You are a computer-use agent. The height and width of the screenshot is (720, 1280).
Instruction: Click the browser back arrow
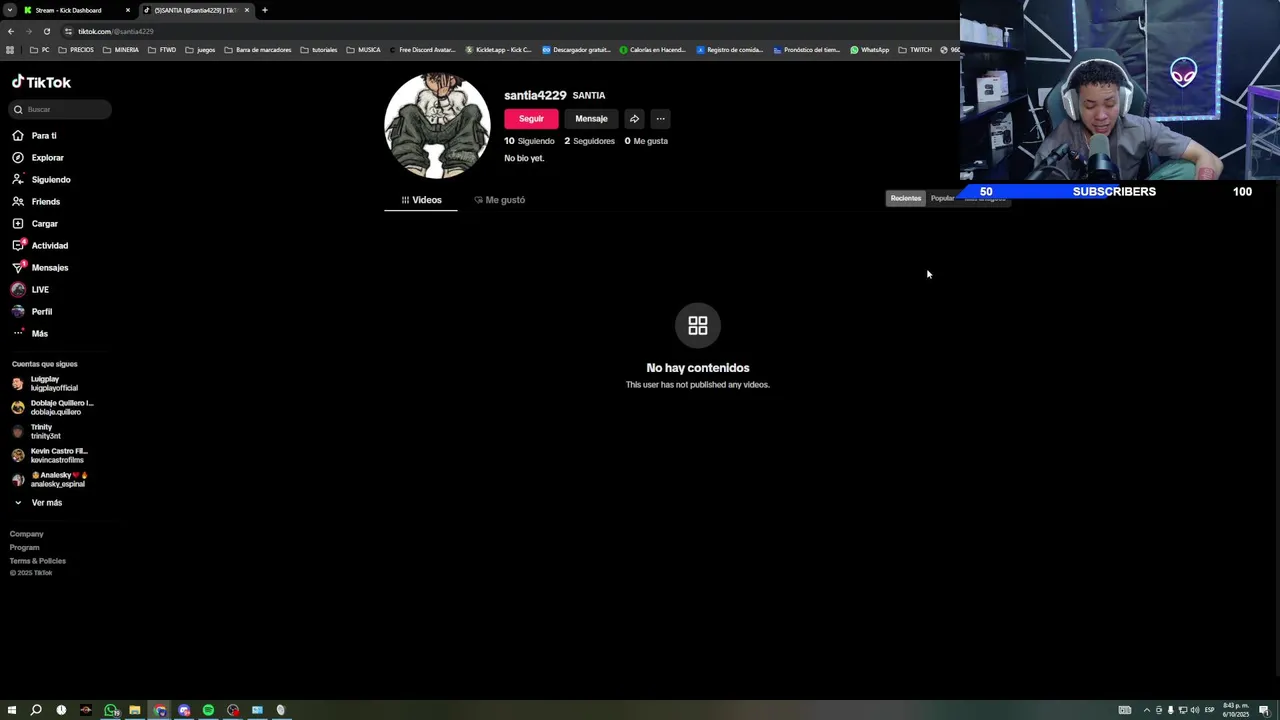point(11,31)
